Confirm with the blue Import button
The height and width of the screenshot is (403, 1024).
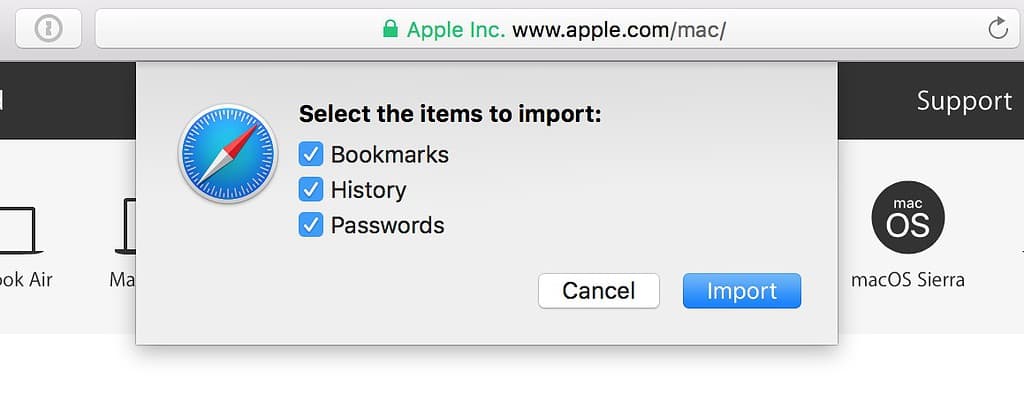click(741, 291)
